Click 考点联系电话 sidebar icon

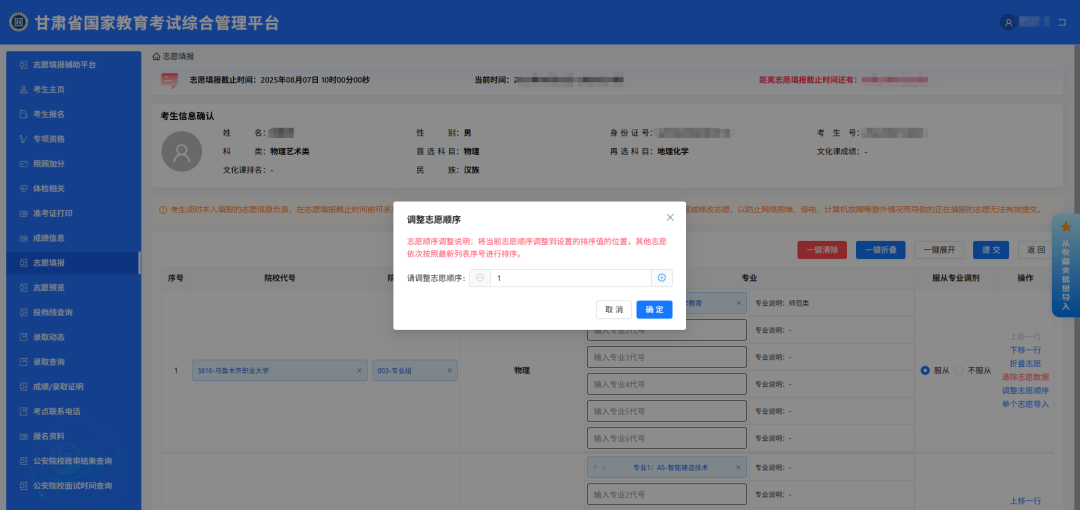pyautogui.click(x=23, y=411)
